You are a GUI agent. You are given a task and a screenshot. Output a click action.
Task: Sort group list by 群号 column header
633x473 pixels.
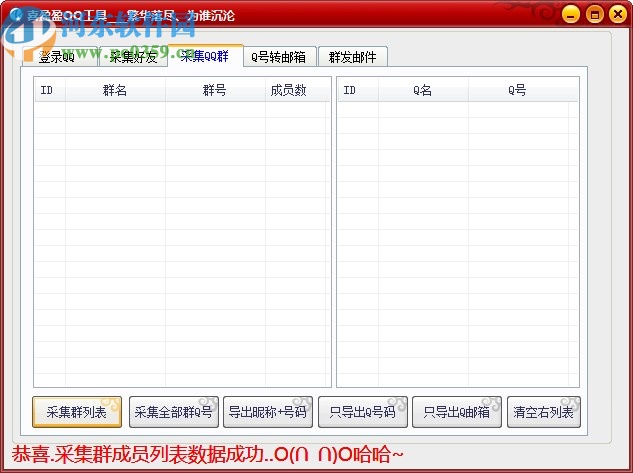[215, 90]
